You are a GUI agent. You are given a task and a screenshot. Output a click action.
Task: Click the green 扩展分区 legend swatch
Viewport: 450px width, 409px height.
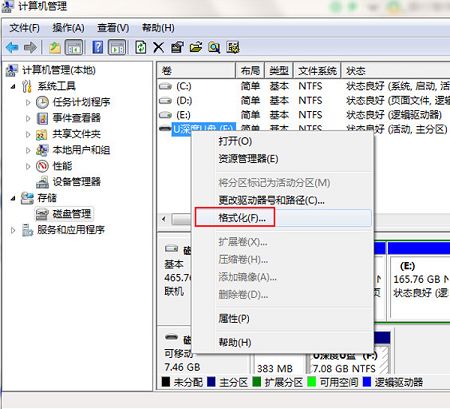[x=257, y=382]
